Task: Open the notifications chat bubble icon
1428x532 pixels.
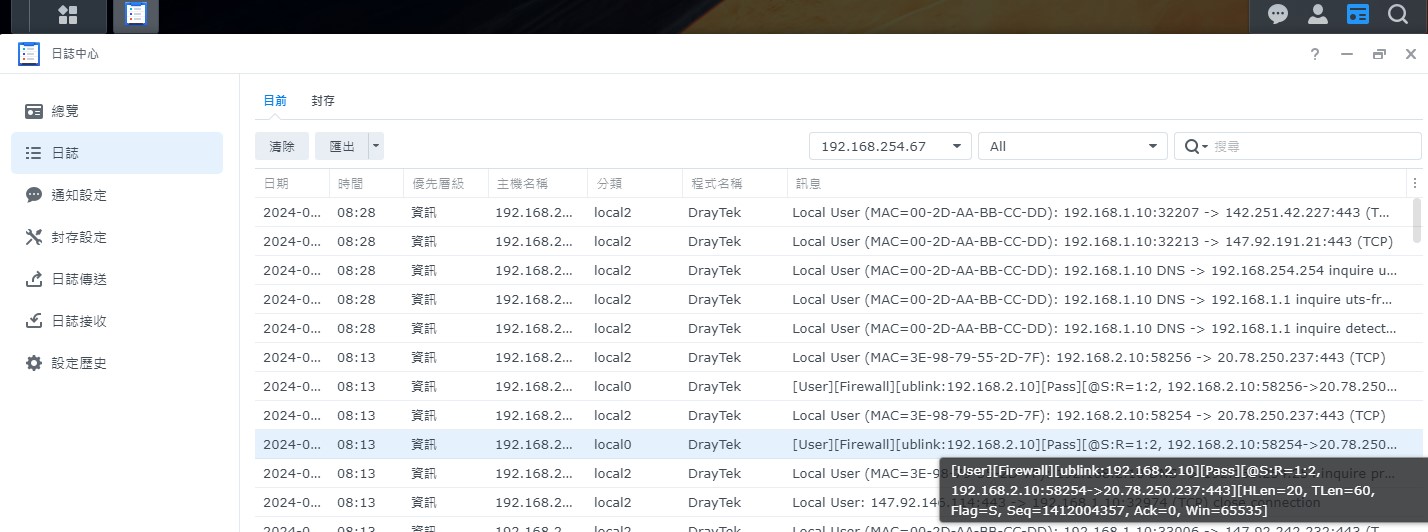Action: [1278, 14]
